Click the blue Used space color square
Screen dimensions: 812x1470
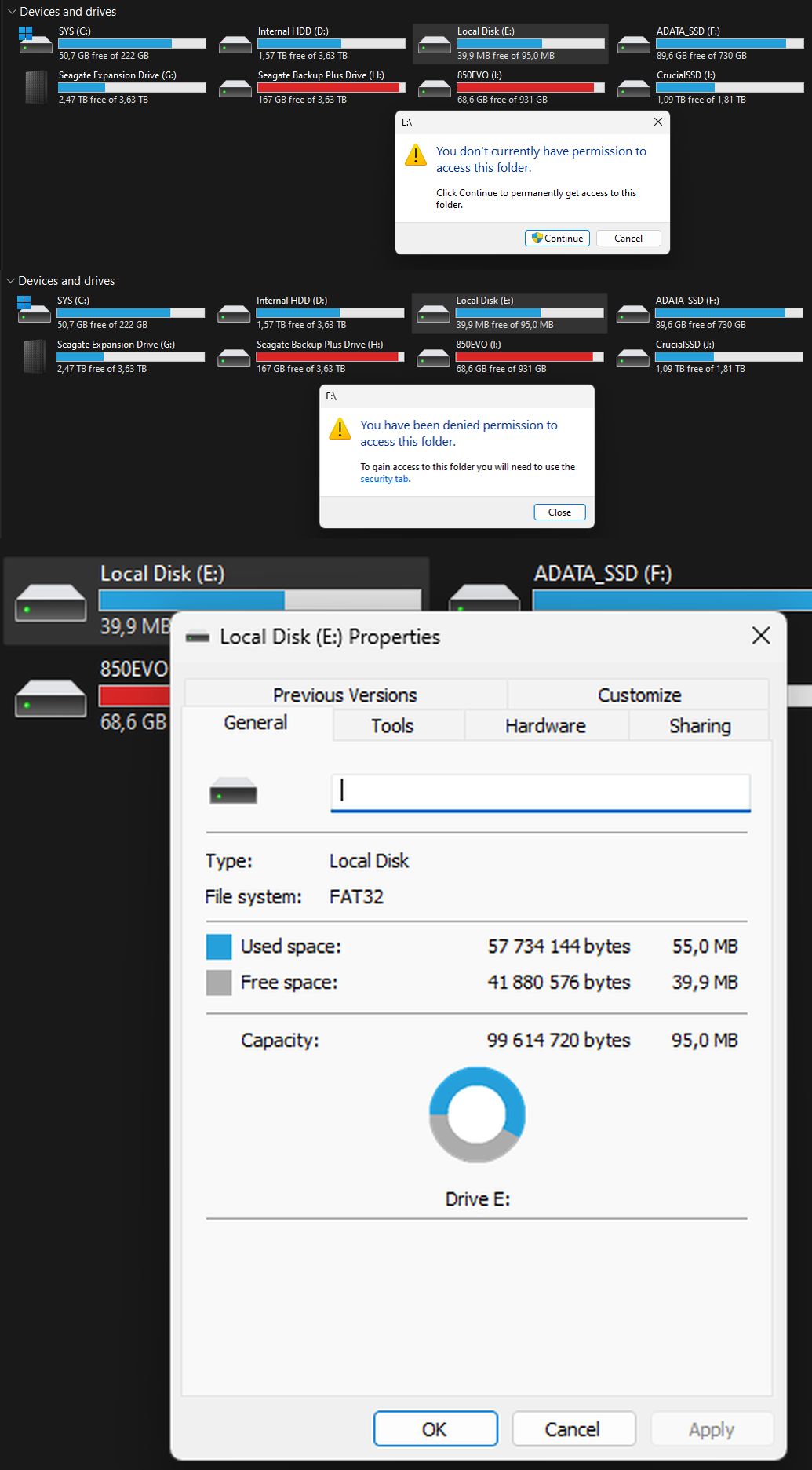pos(219,947)
